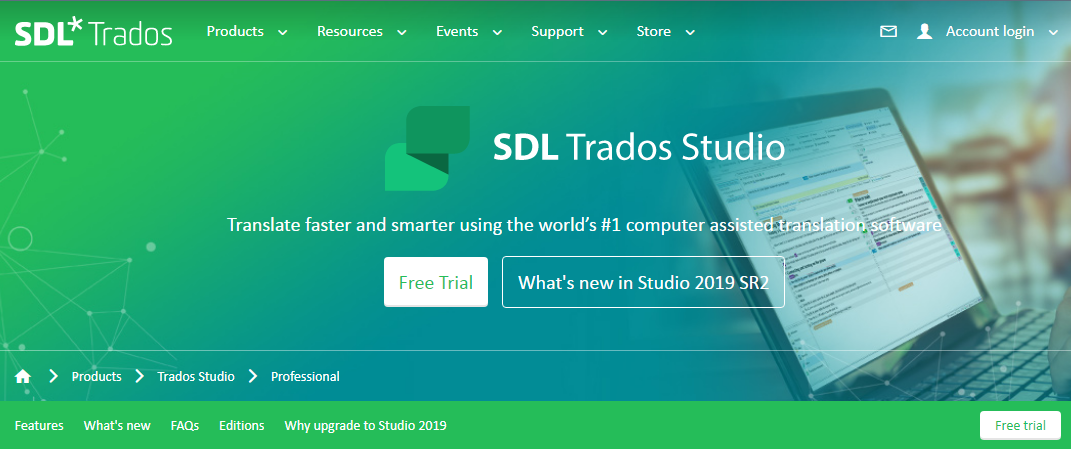Click the SDL Trados Studio heading text
Viewport: 1071px width, 449px height.
[x=639, y=148]
